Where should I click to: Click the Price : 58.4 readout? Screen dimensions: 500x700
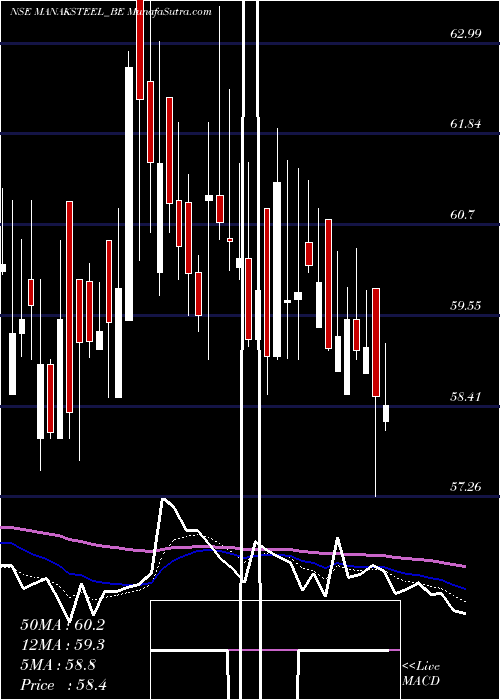(62, 685)
